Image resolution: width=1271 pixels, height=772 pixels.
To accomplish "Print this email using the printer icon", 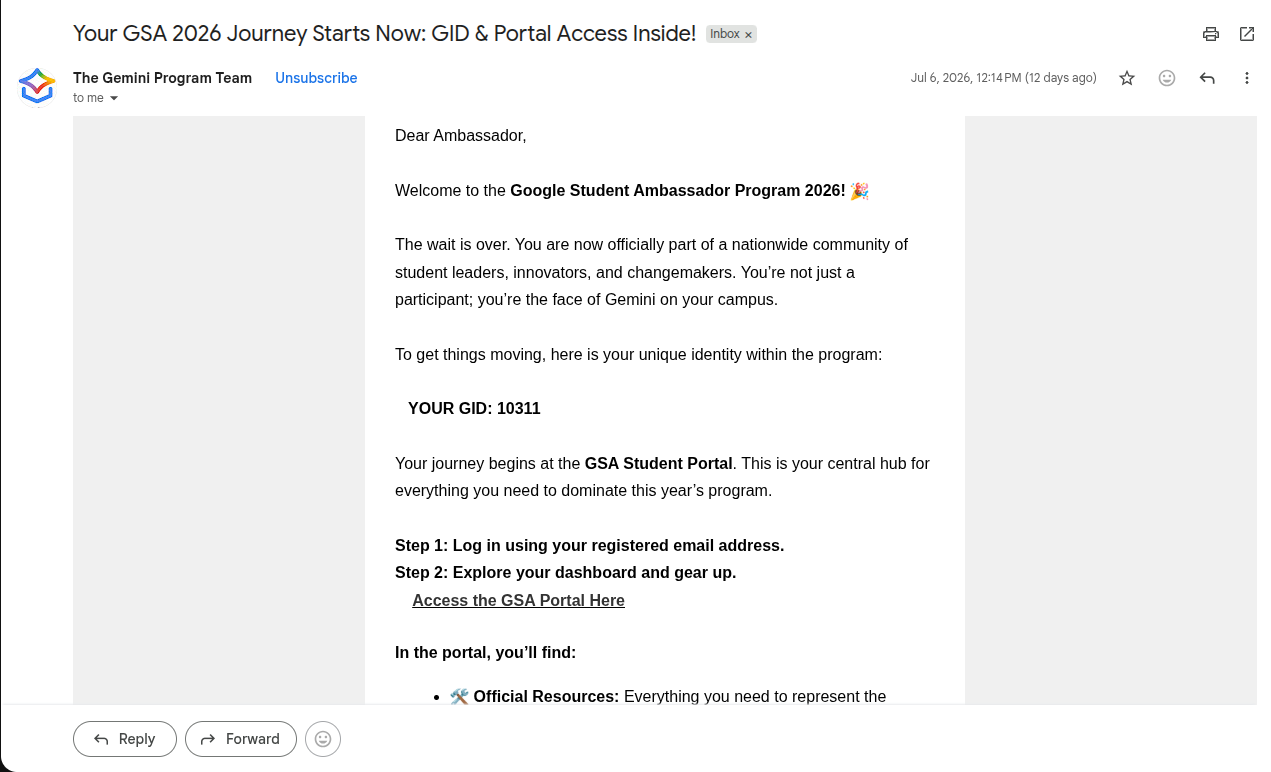I will 1211,34.
